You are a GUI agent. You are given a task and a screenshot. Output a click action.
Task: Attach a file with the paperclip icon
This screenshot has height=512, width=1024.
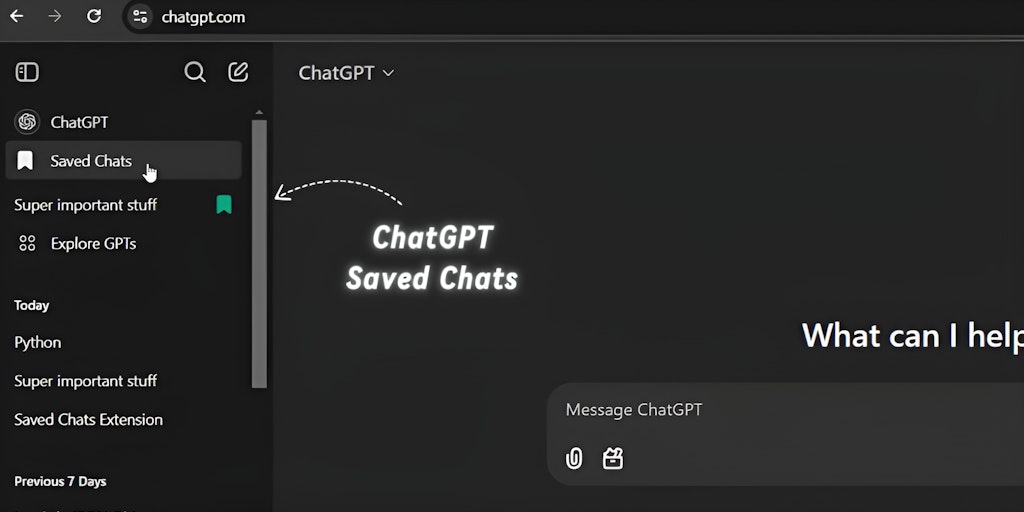tap(574, 458)
